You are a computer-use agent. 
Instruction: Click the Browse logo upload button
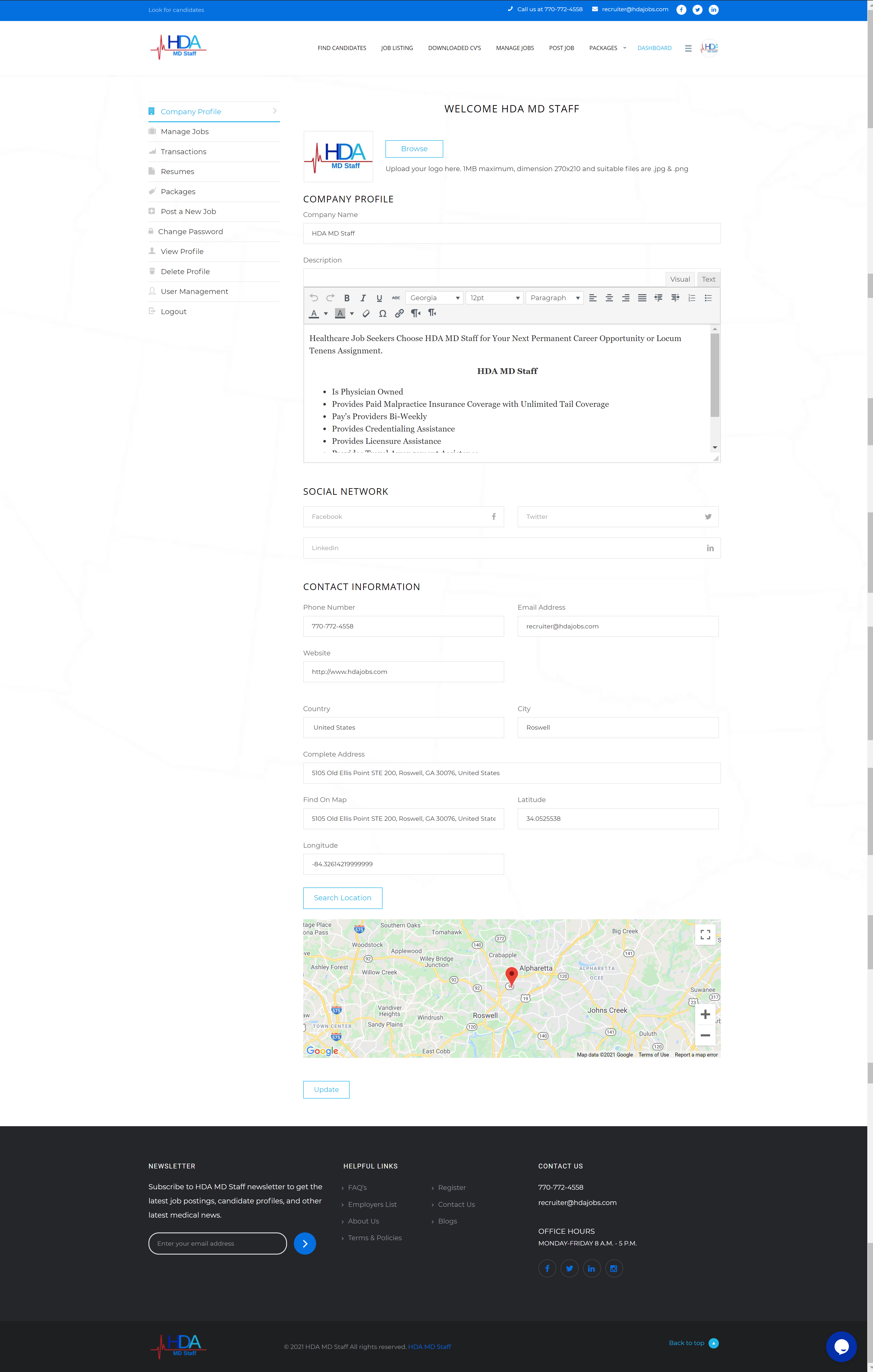tap(414, 149)
